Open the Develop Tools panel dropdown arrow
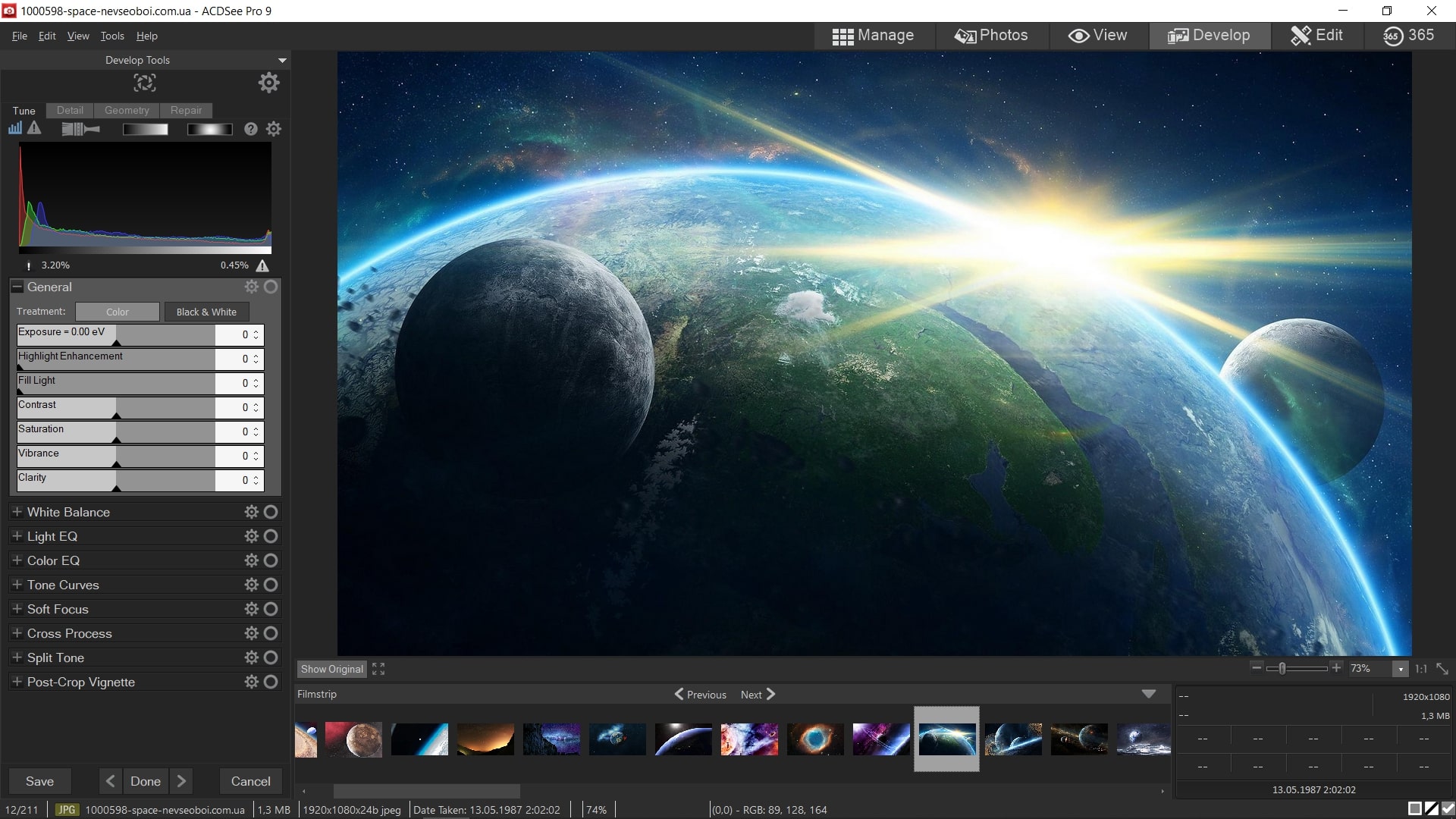Viewport: 1456px width, 819px height. [282, 61]
